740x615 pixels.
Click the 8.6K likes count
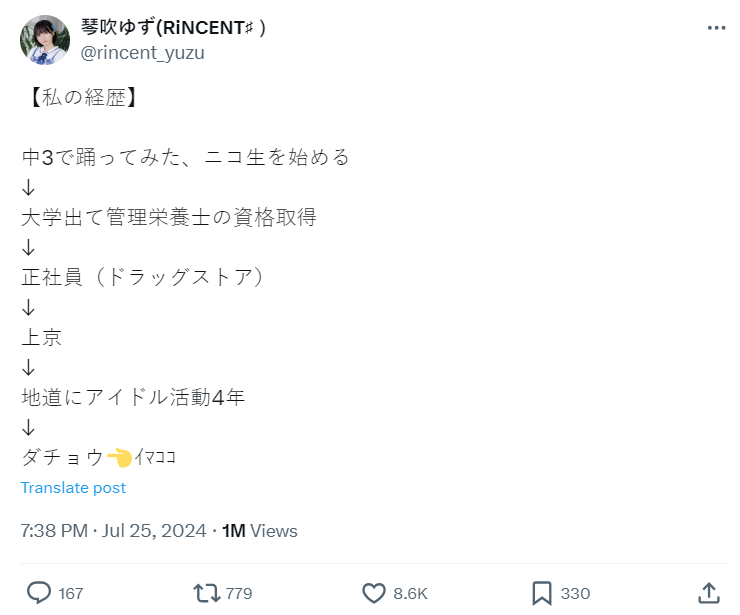[x=410, y=594]
